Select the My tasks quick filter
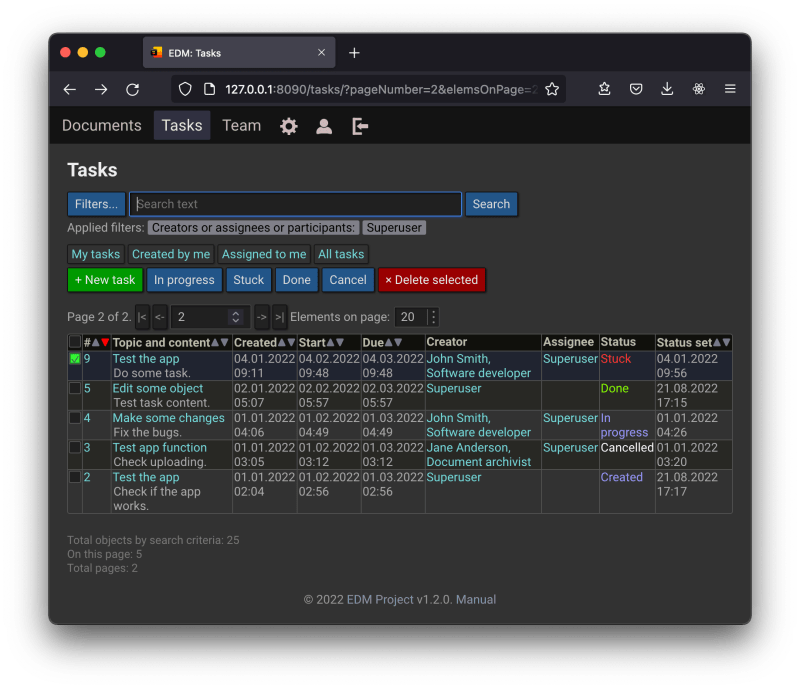This screenshot has width=800, height=689. 95,254
